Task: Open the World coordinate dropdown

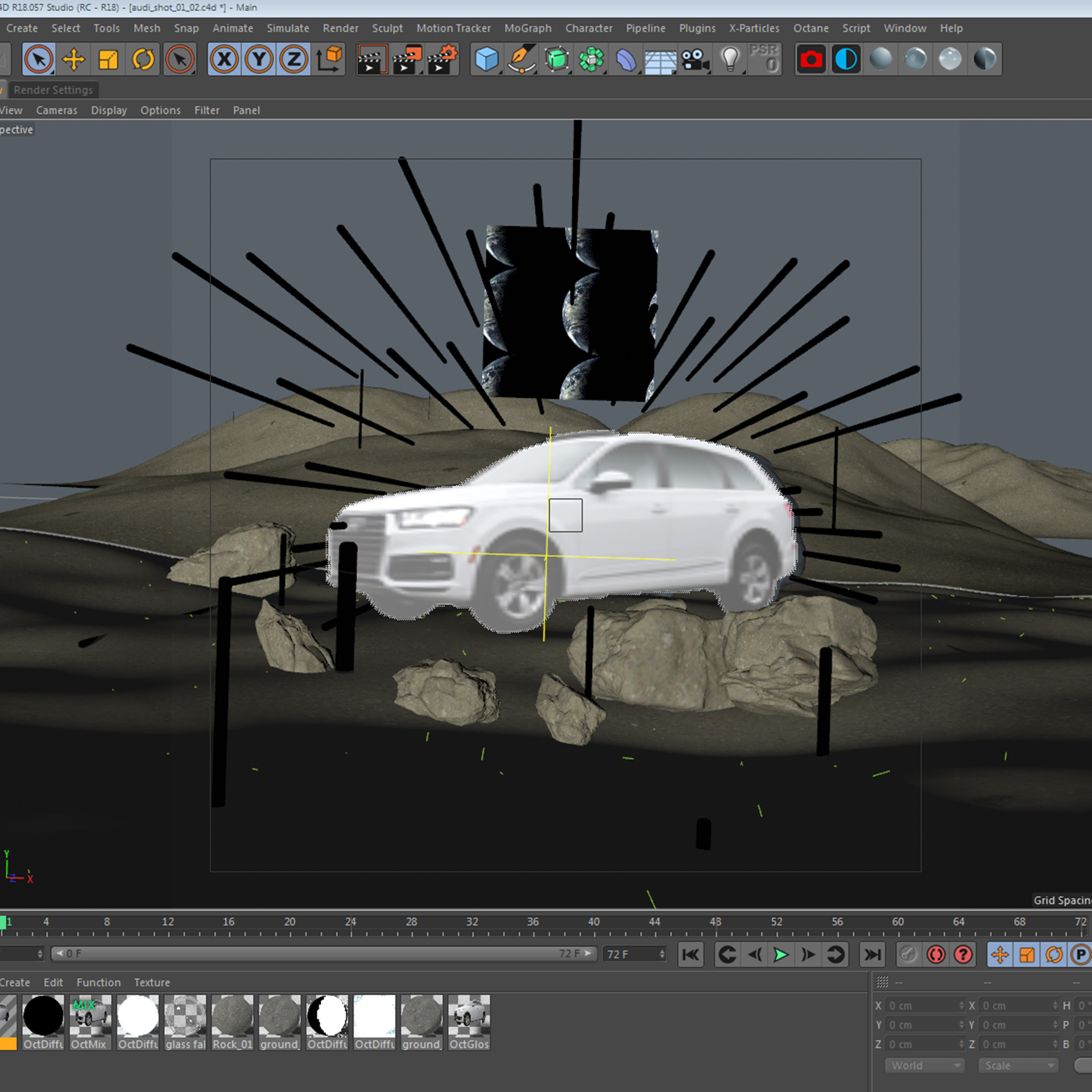Action: point(924,1065)
